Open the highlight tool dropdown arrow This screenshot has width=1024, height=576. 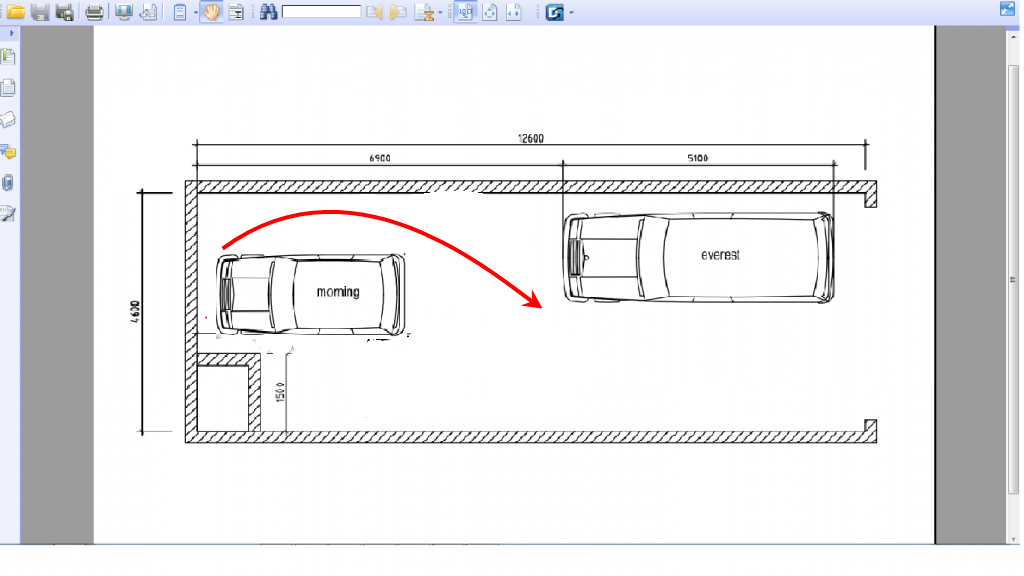[440, 12]
